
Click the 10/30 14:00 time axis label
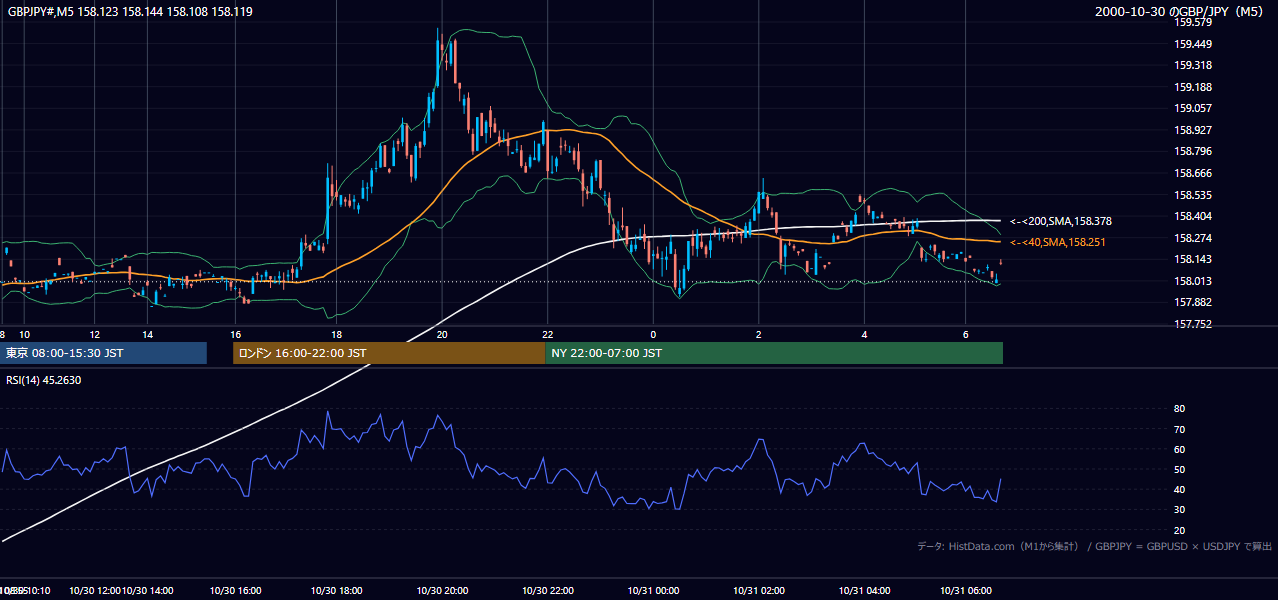(148, 591)
